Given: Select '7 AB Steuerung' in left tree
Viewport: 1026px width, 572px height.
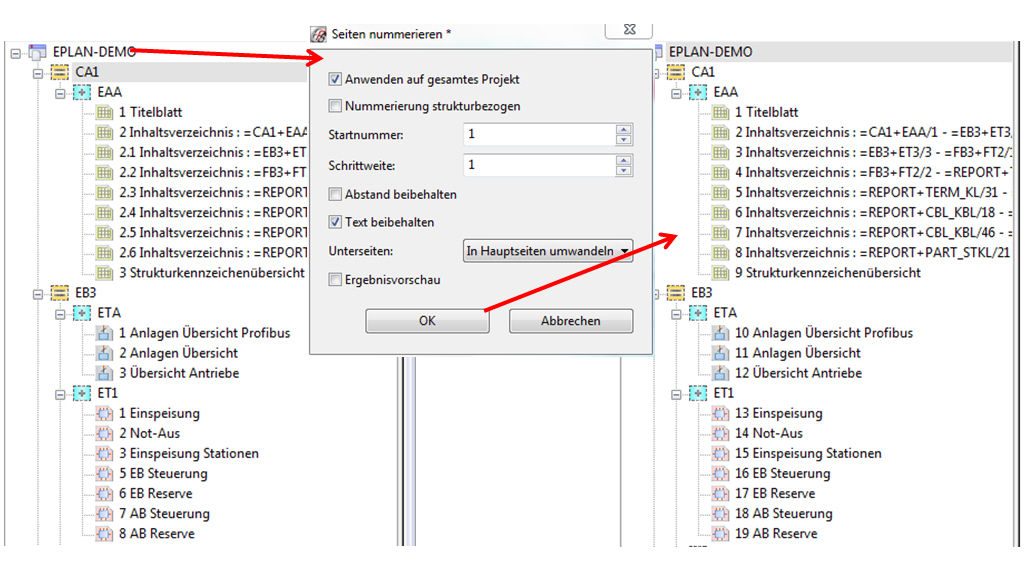Looking at the screenshot, I should point(164,514).
